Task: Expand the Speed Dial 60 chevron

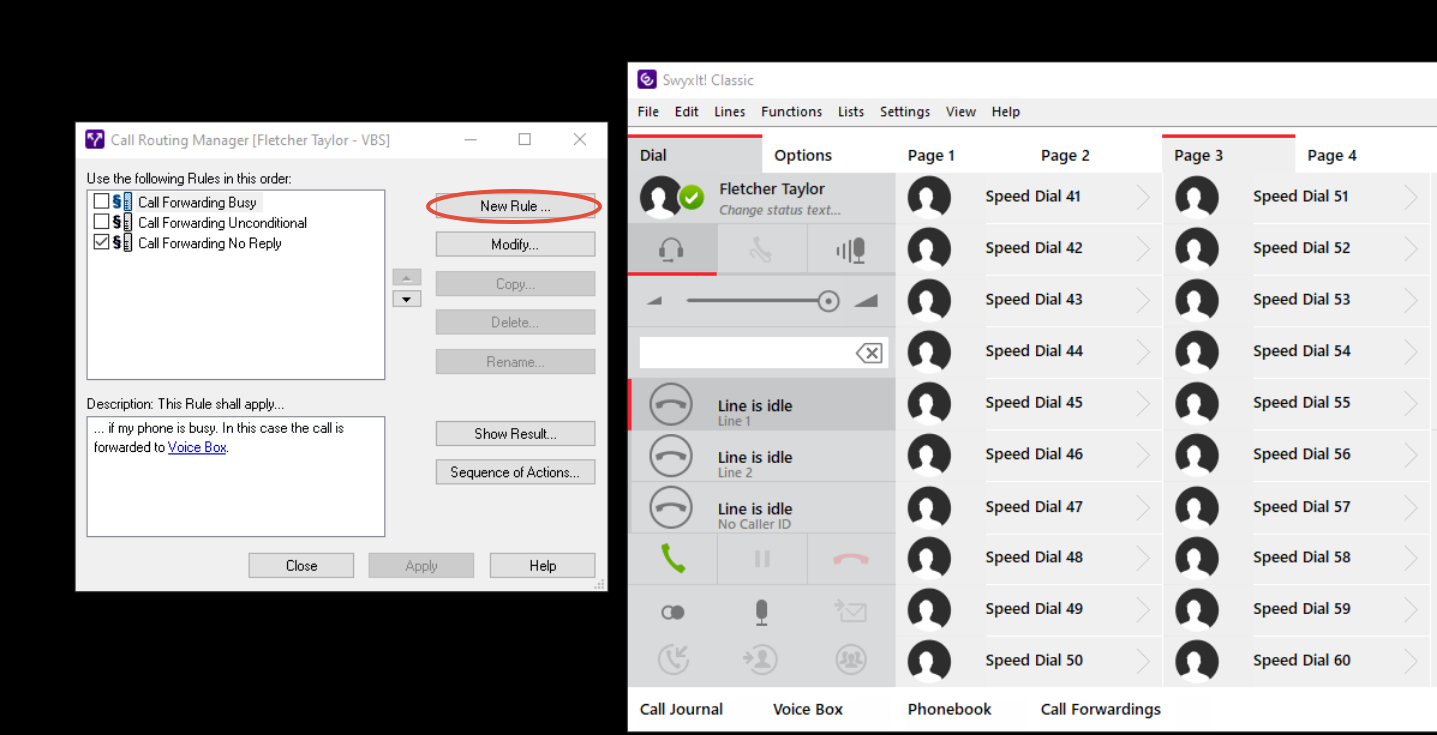Action: coord(1411,661)
